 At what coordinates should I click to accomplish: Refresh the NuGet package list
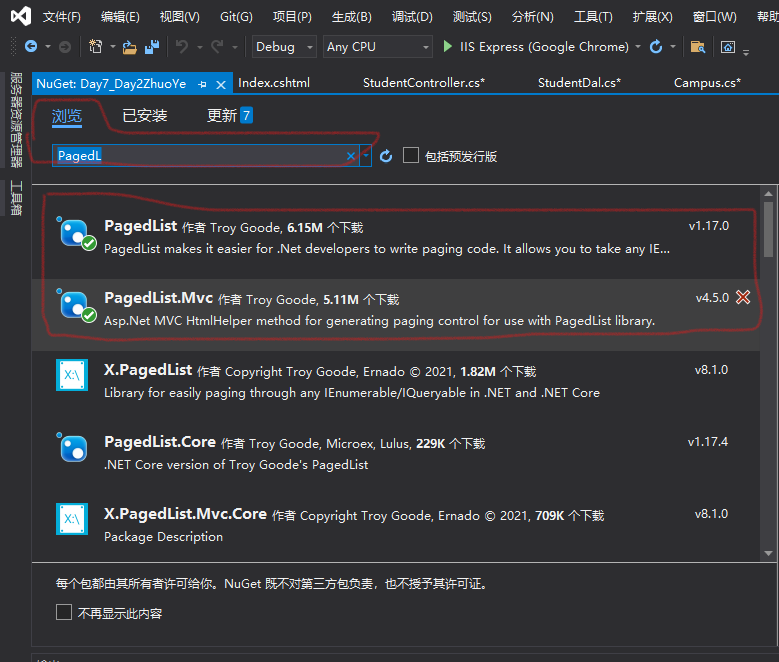[x=386, y=156]
